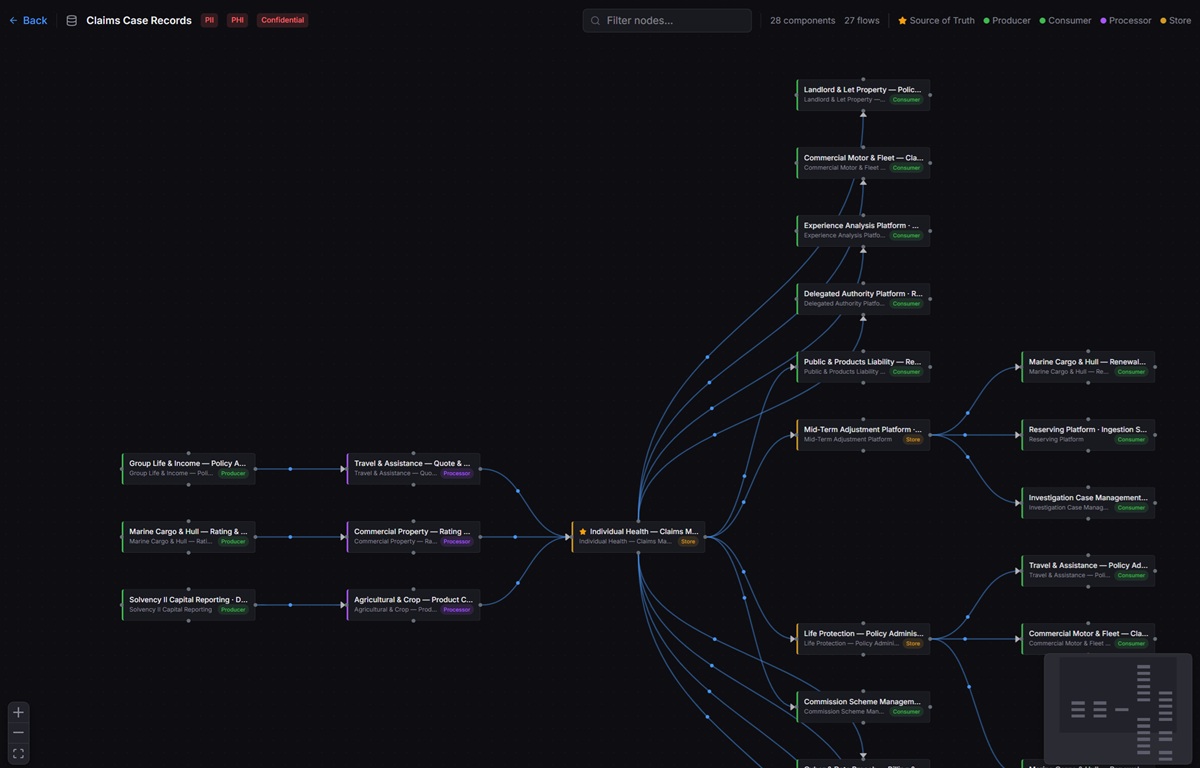Click the 28 components count
Screen dimensions: 1200x768
[802, 20]
